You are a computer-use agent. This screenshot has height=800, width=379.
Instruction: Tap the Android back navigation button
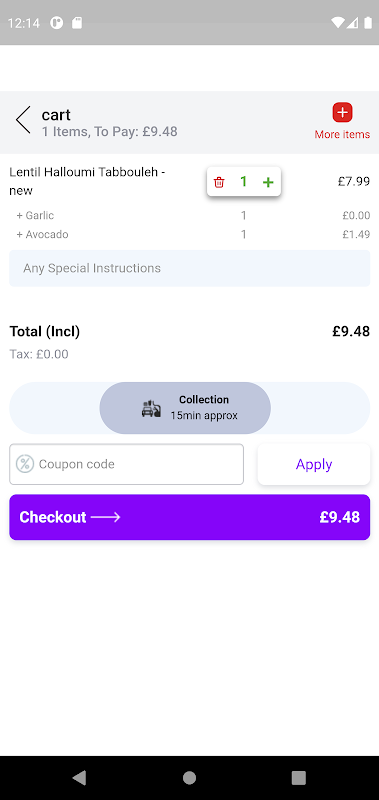pyautogui.click(x=79, y=778)
